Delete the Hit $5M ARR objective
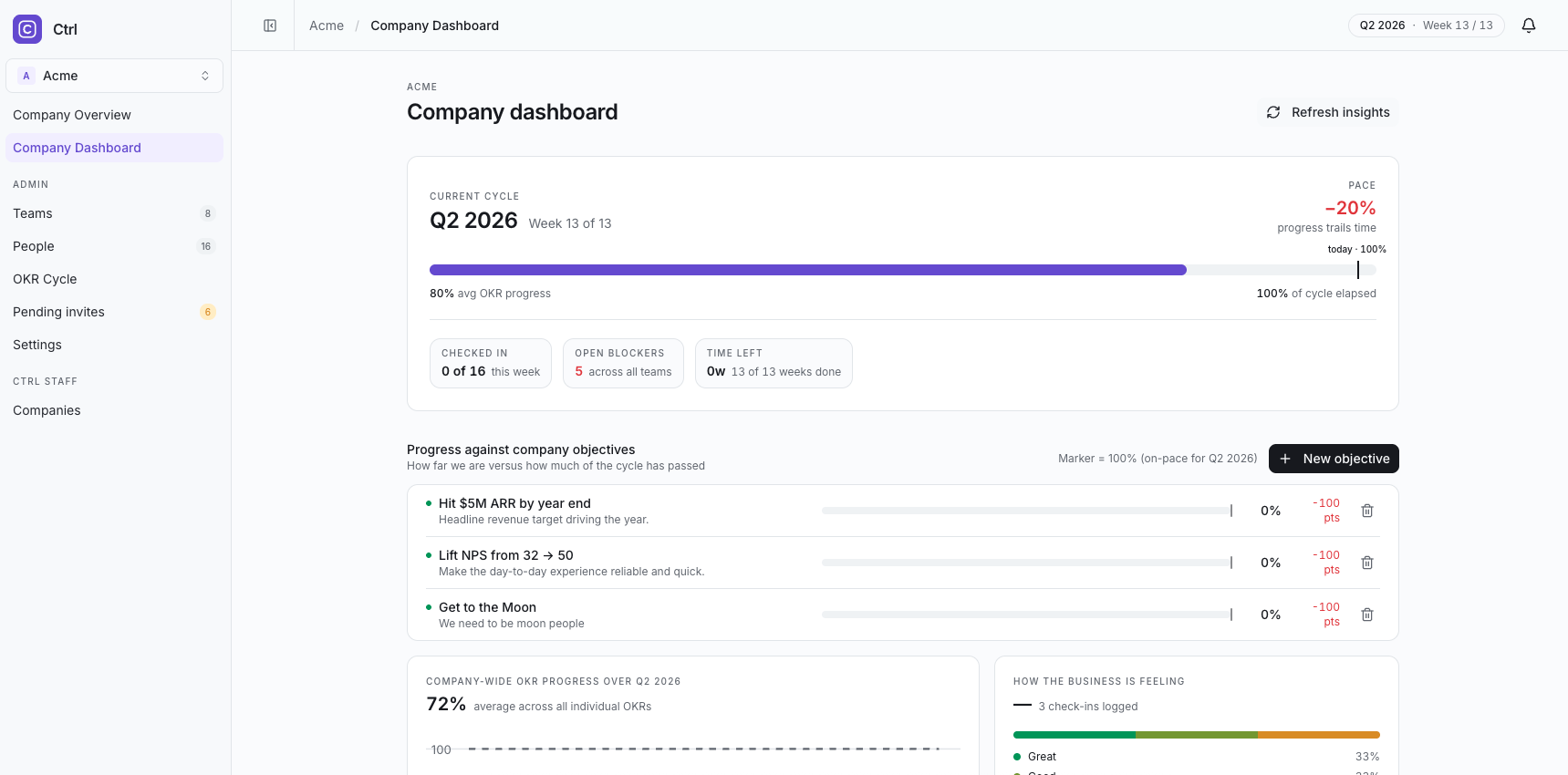Image resolution: width=1568 pixels, height=775 pixels. click(1367, 511)
